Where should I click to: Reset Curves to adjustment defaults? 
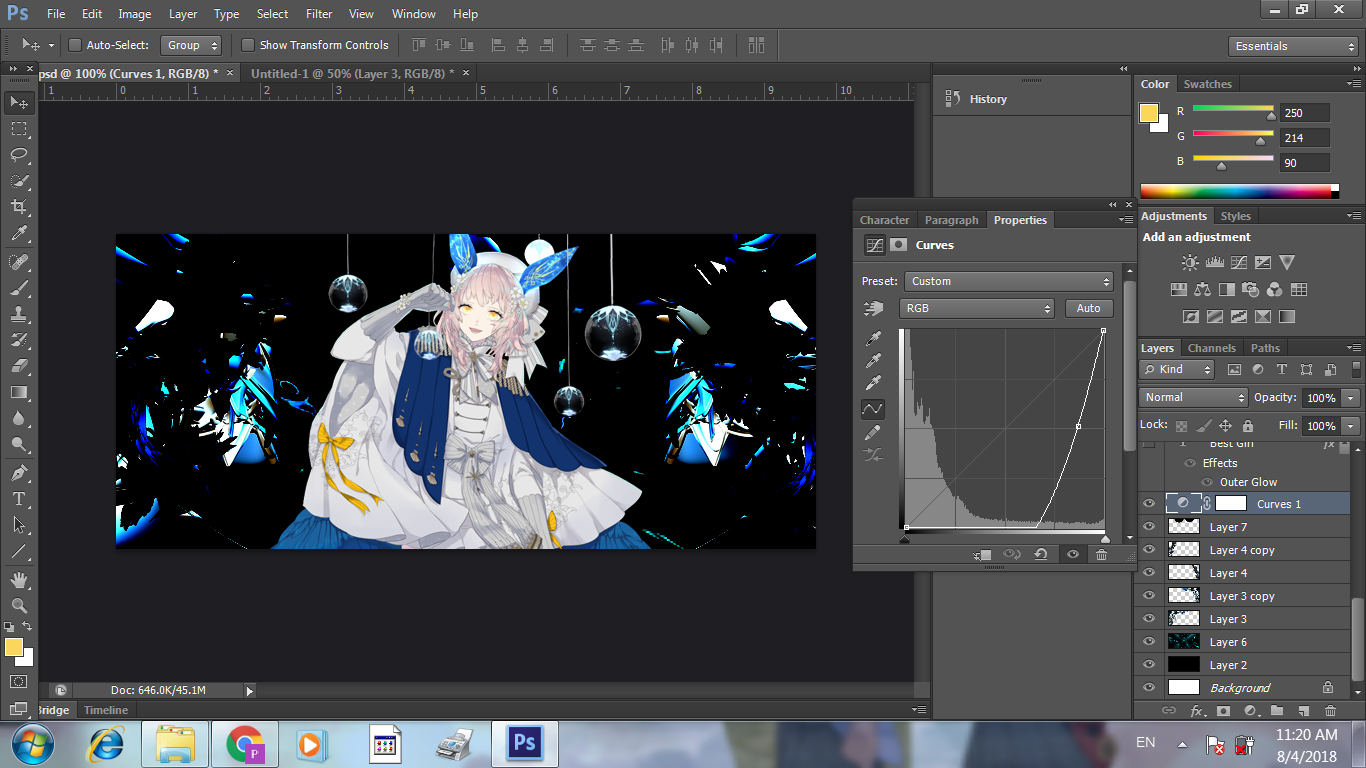(1041, 554)
